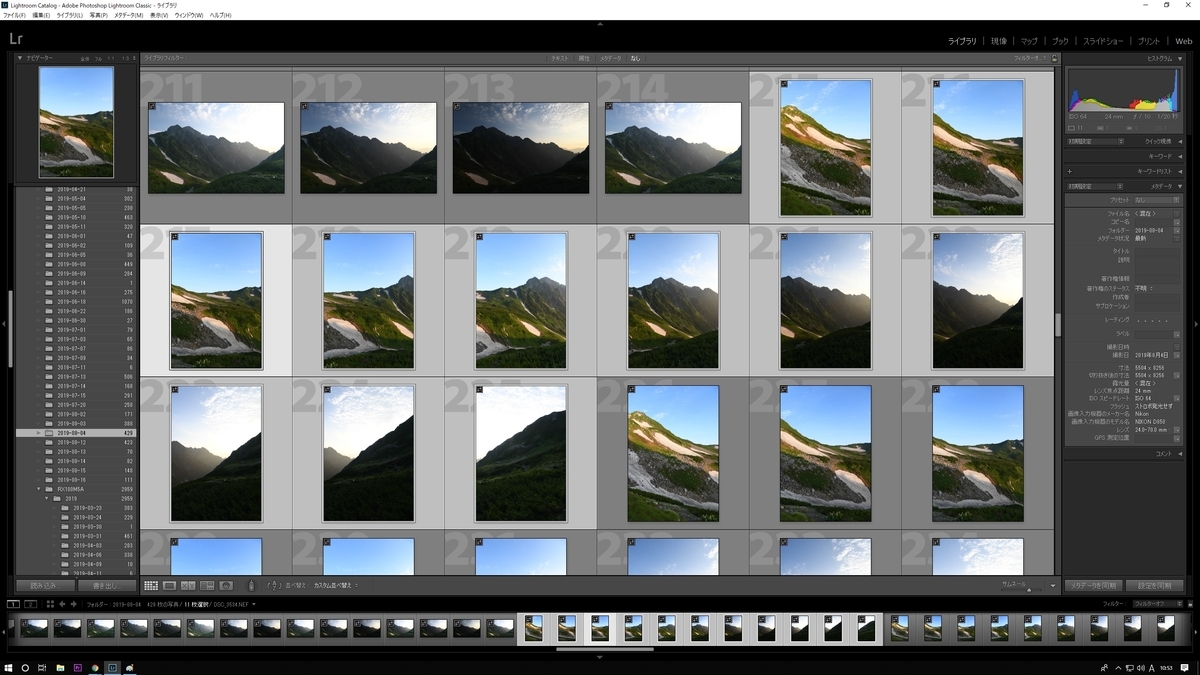Viewport: 1200px width, 675px height.
Task: Open People view icon
Action: click(x=226, y=586)
